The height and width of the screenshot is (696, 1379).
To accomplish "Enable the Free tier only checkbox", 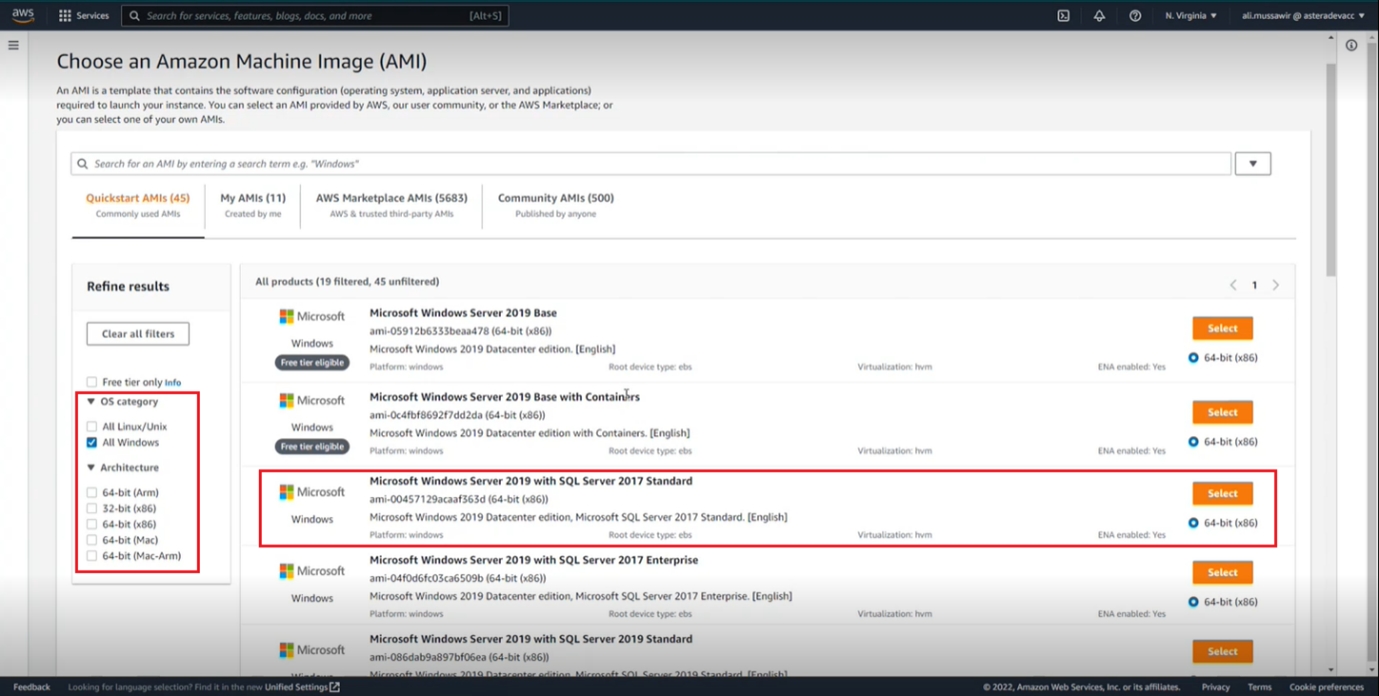I will [92, 382].
